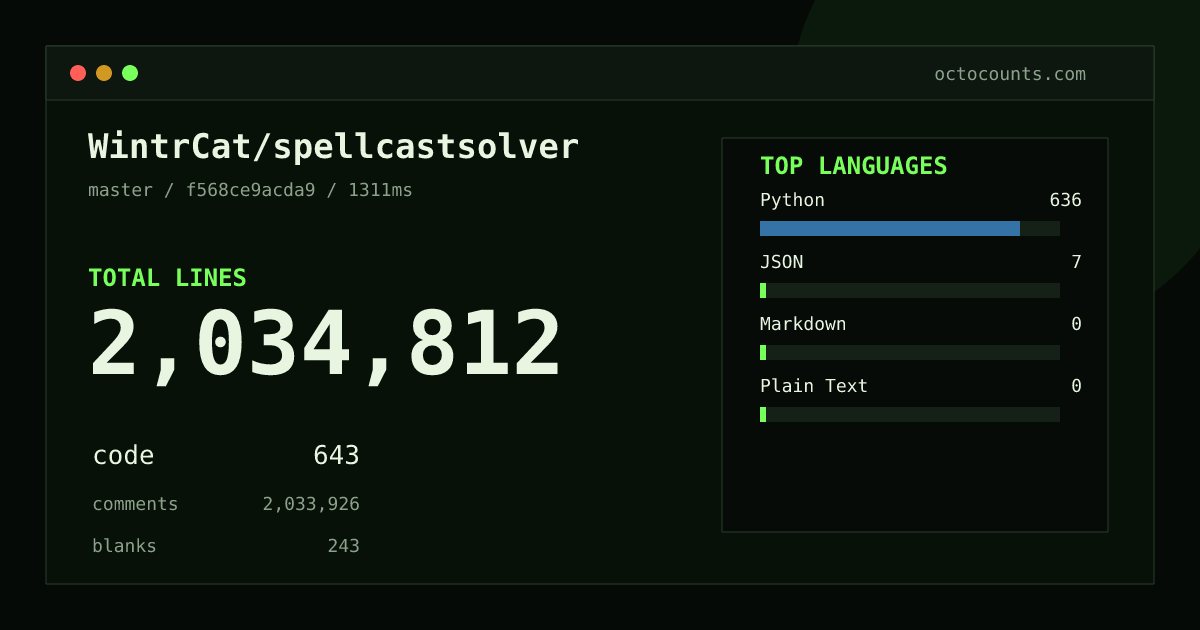The image size is (1200, 630).
Task: Click the comments value 2,033,926
Action: coord(311,504)
